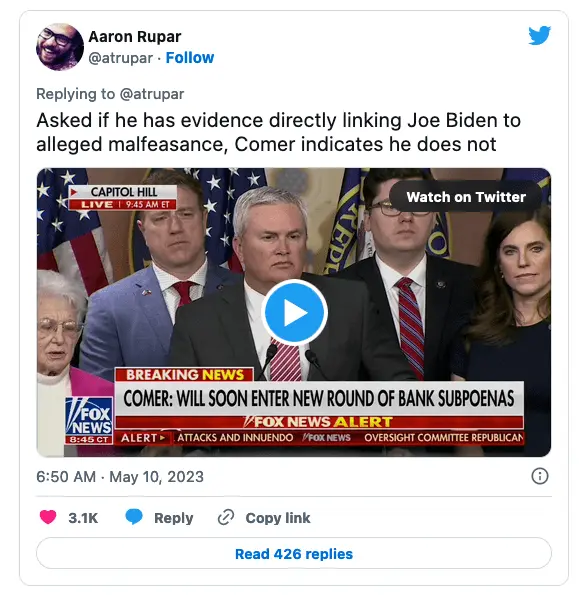The image size is (579, 595).
Task: Open Aaron Rupar's profile avatar
Action: pos(60,47)
